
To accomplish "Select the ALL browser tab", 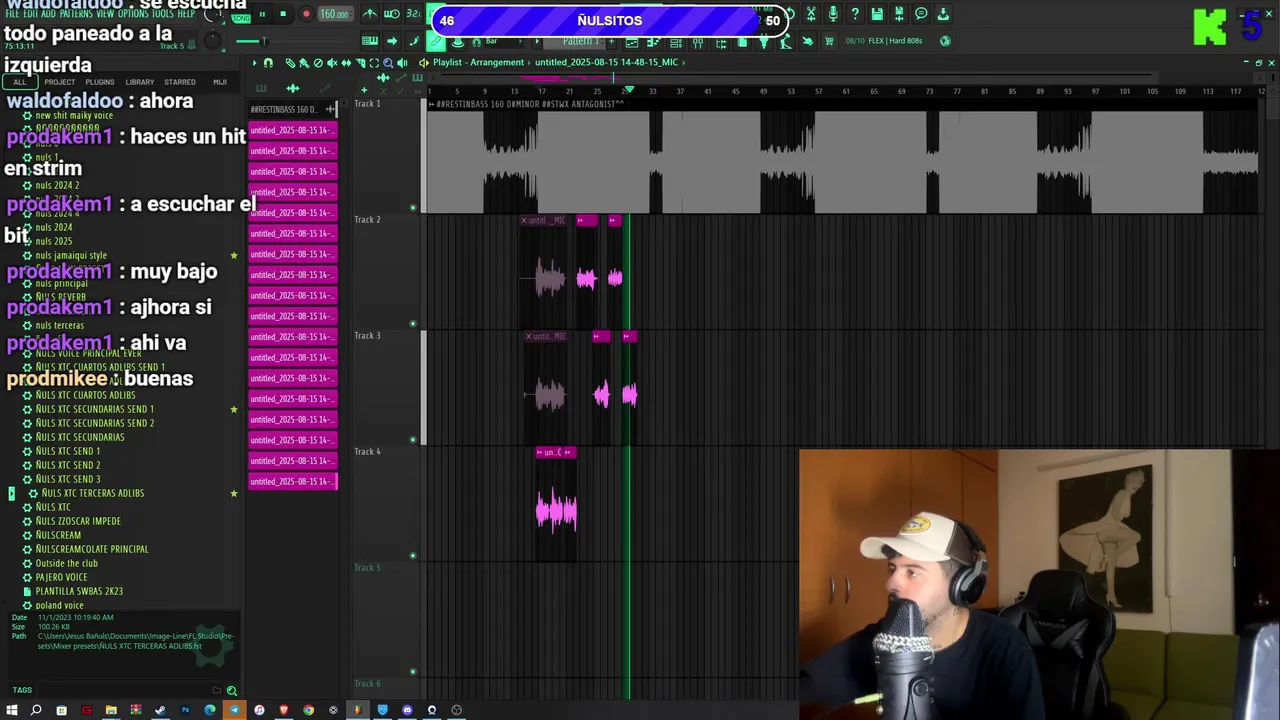I will click(x=20, y=82).
